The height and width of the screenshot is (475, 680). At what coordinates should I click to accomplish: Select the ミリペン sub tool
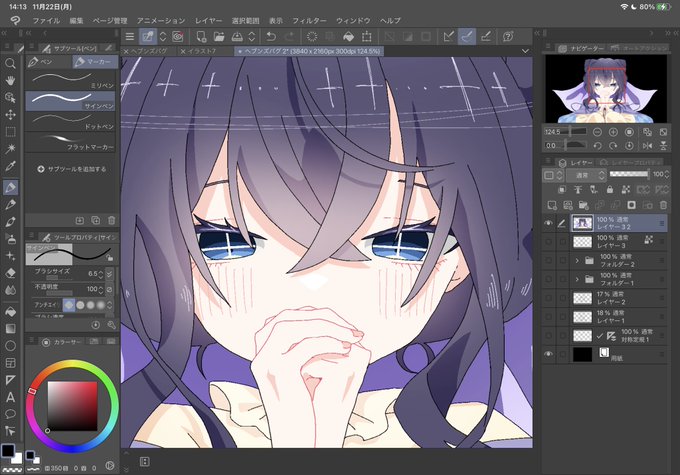click(71, 81)
